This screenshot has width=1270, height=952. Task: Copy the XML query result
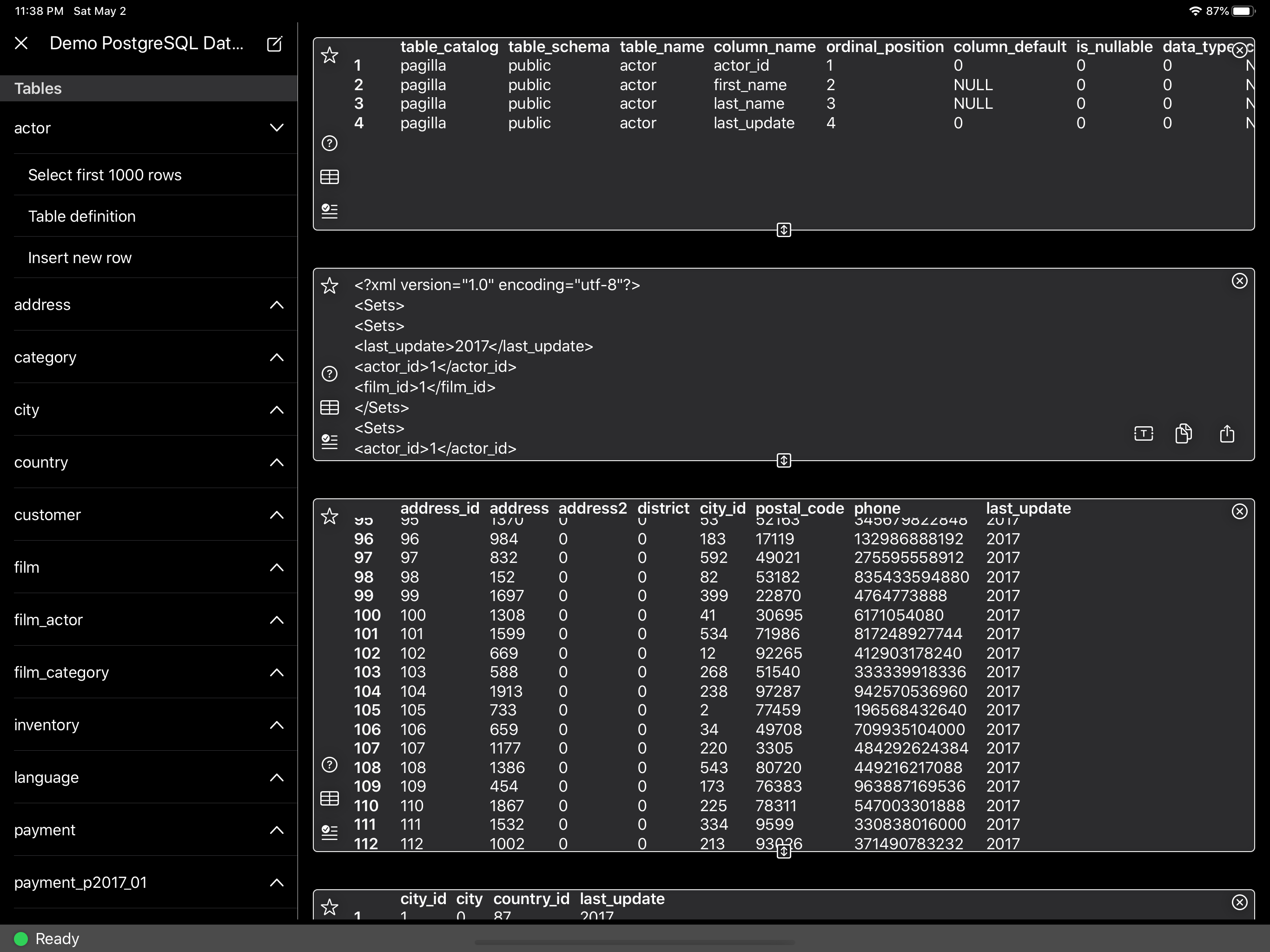pos(1184,434)
